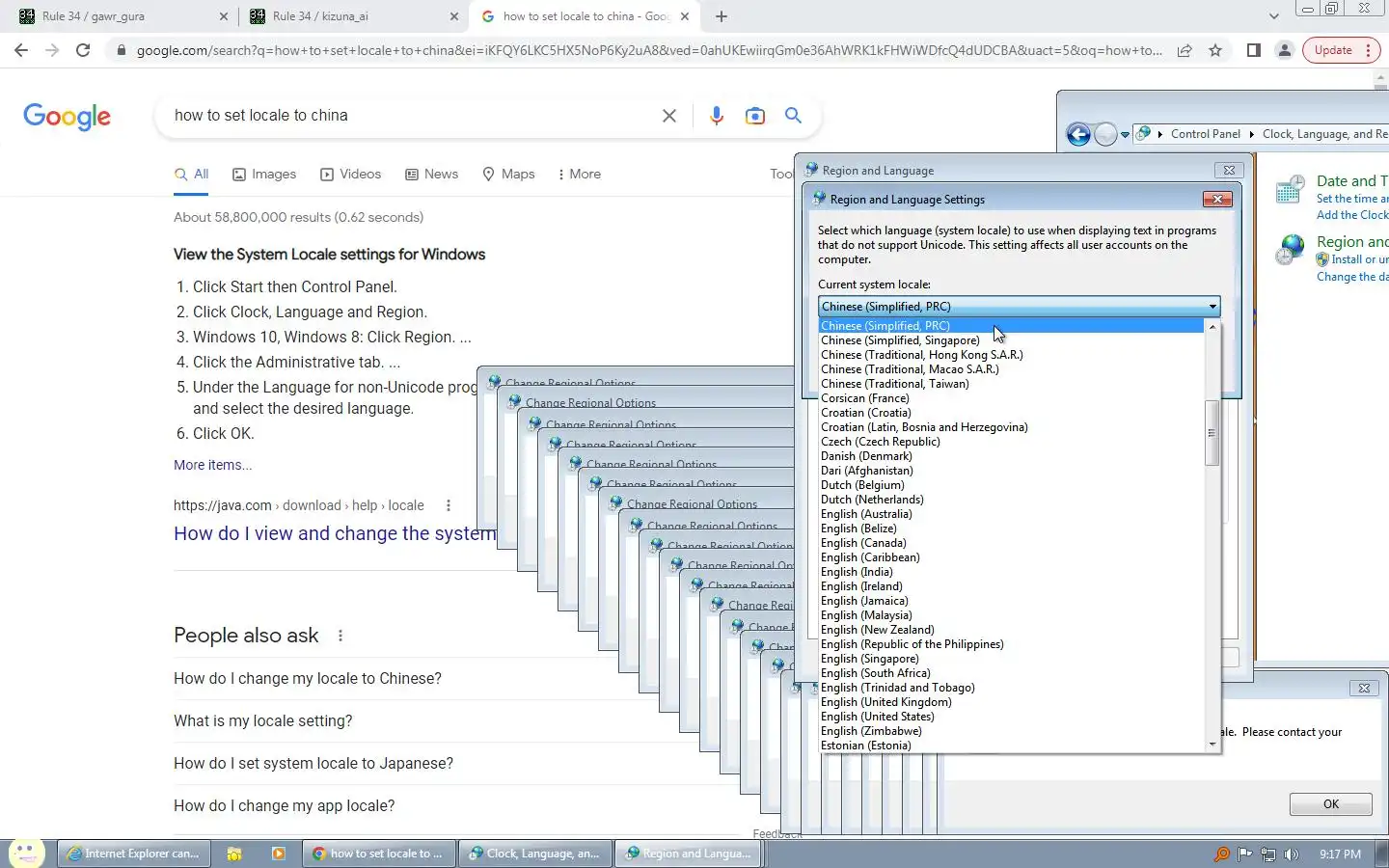This screenshot has height=868, width=1389.
Task: Click Change the date format link
Action: click(x=1352, y=277)
